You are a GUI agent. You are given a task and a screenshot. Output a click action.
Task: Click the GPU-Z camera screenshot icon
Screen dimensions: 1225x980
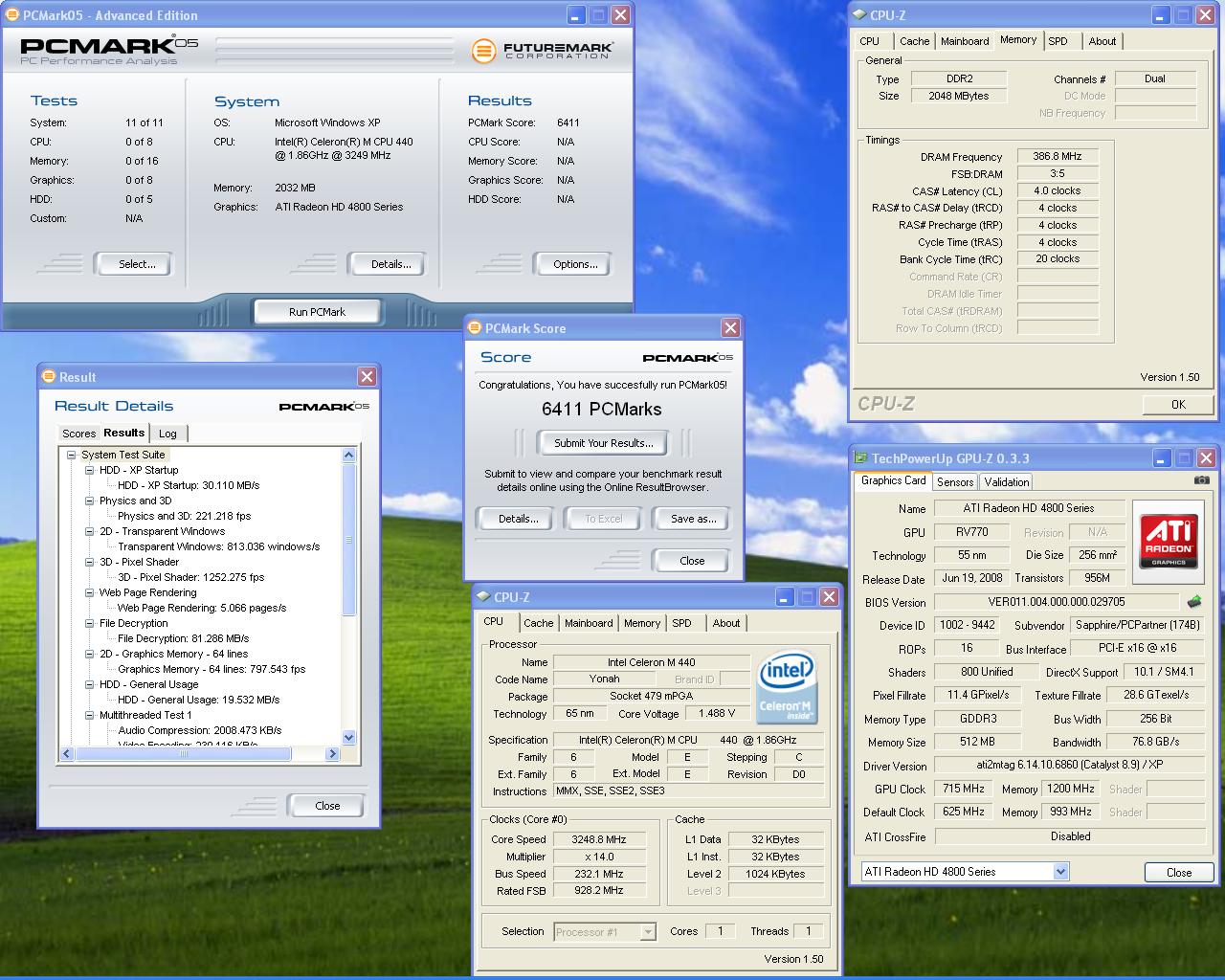[x=1201, y=480]
